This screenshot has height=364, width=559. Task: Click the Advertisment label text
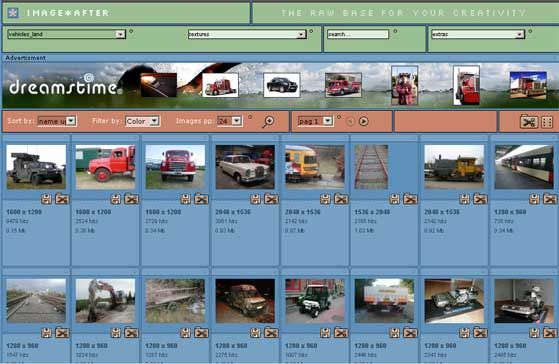(x=25, y=58)
